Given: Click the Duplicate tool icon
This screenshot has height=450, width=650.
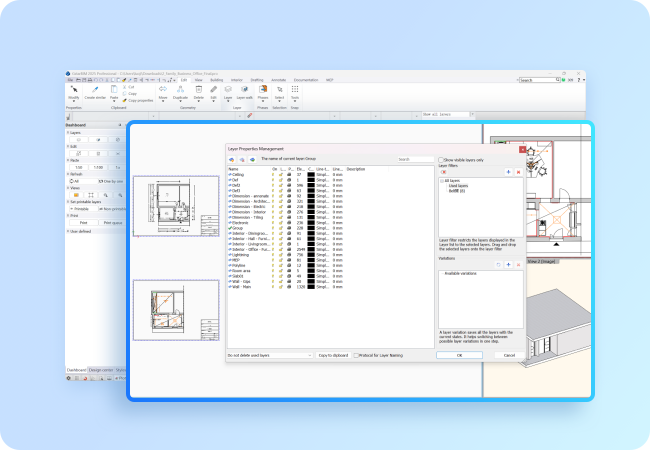Looking at the screenshot, I should [x=180, y=89].
